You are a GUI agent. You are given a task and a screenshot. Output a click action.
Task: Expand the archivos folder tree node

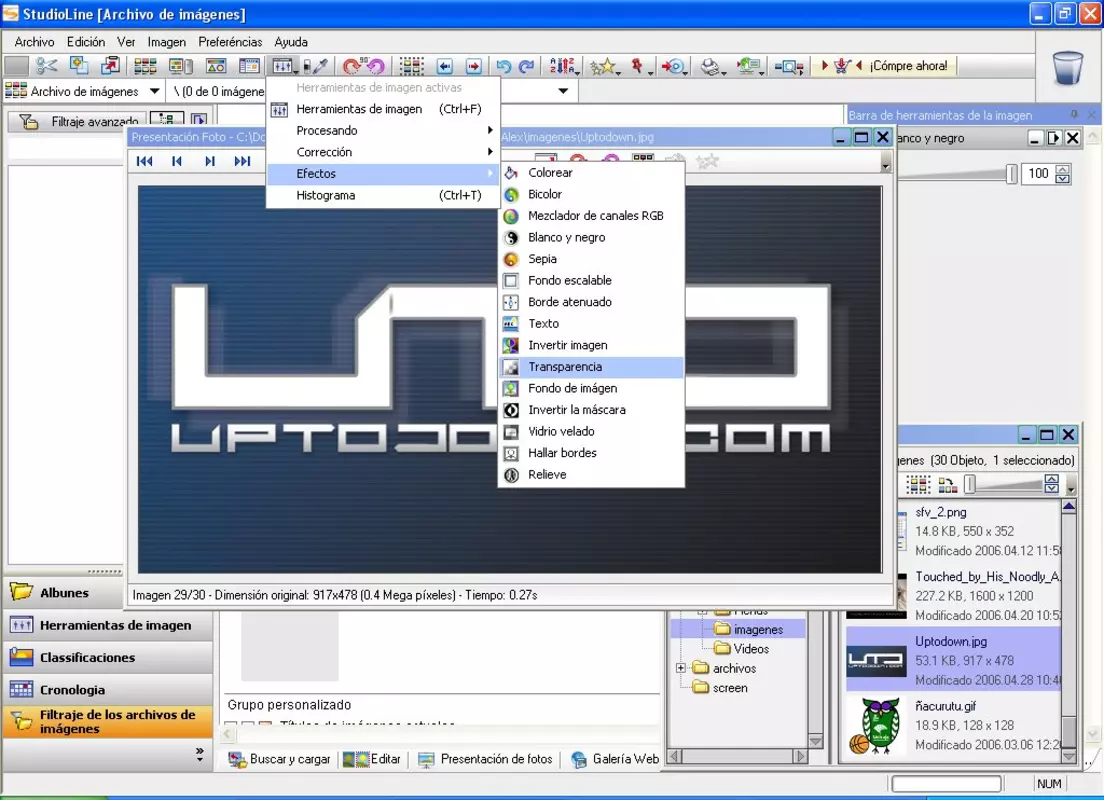click(x=681, y=668)
